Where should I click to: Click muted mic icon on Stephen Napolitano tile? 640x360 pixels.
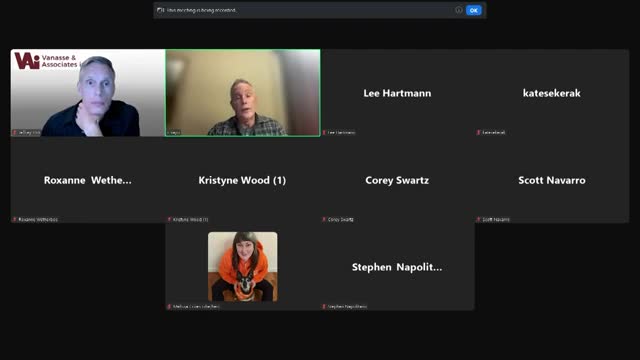(x=324, y=307)
